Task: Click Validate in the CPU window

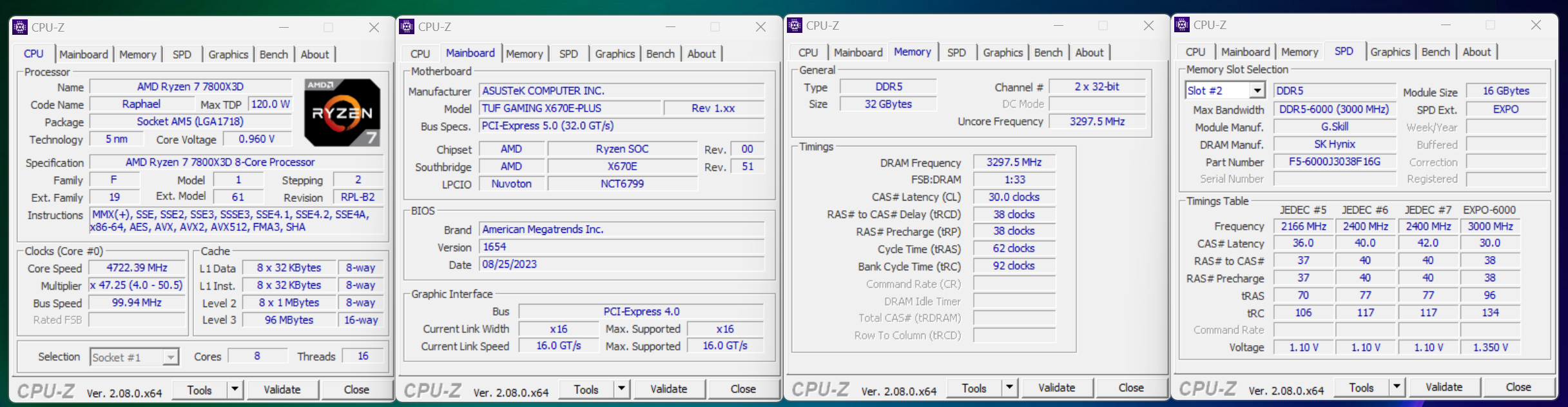Action: 282,390
